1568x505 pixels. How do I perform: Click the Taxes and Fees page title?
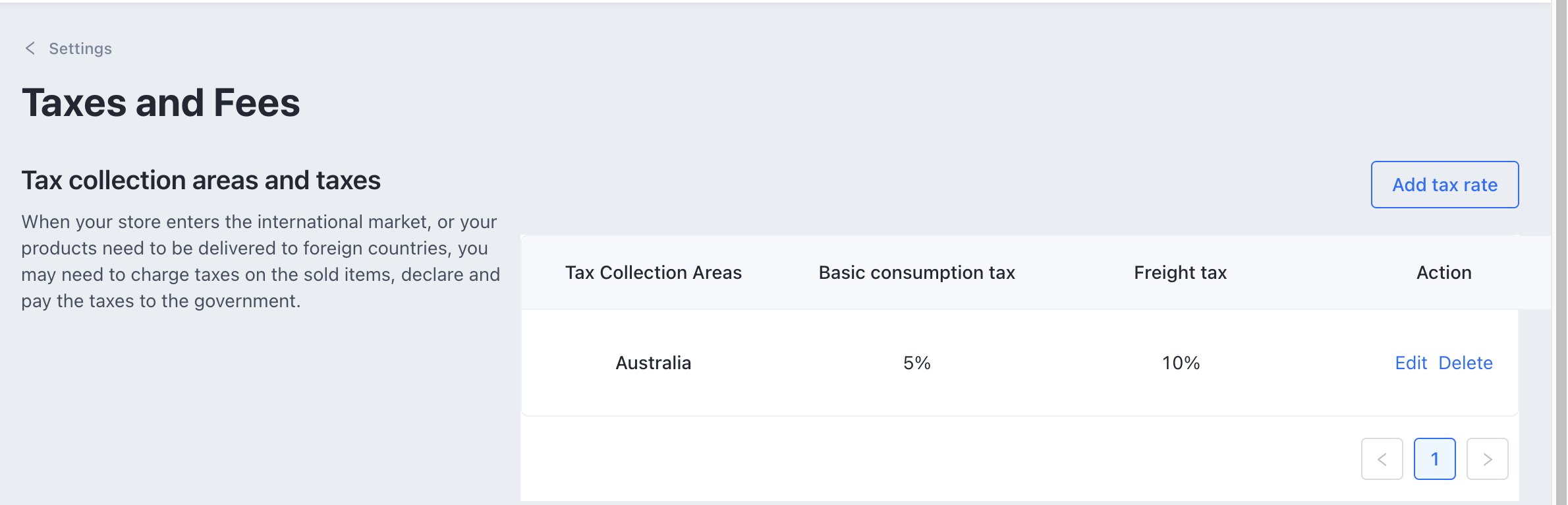pos(161,103)
